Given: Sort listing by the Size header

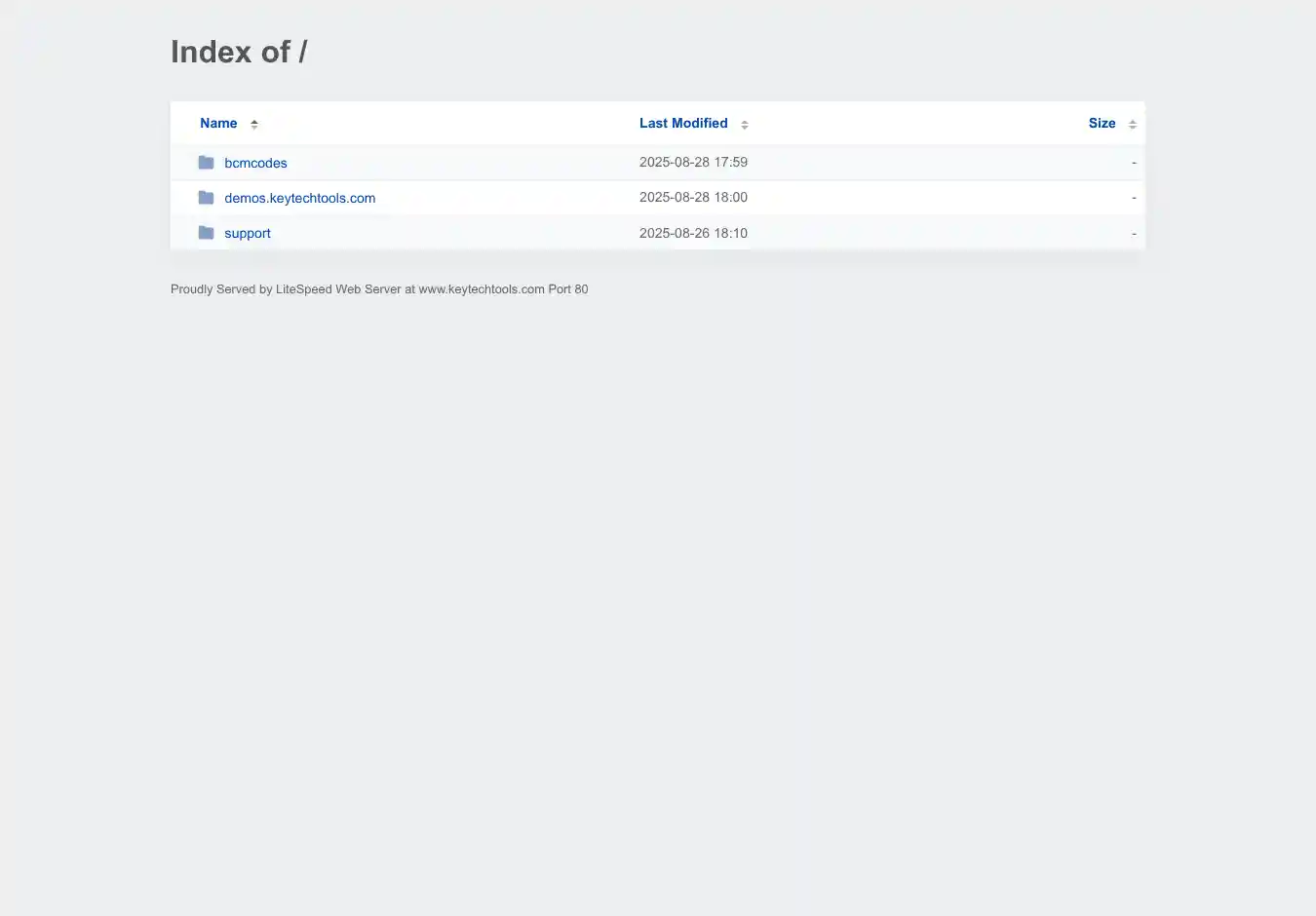Looking at the screenshot, I should (1102, 123).
